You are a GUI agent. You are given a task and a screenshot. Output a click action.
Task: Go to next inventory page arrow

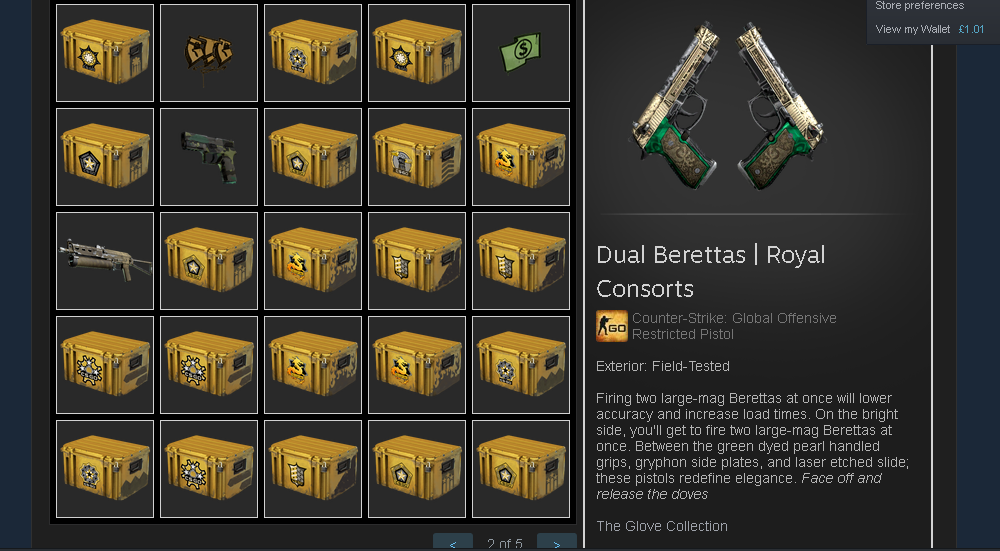click(557, 542)
